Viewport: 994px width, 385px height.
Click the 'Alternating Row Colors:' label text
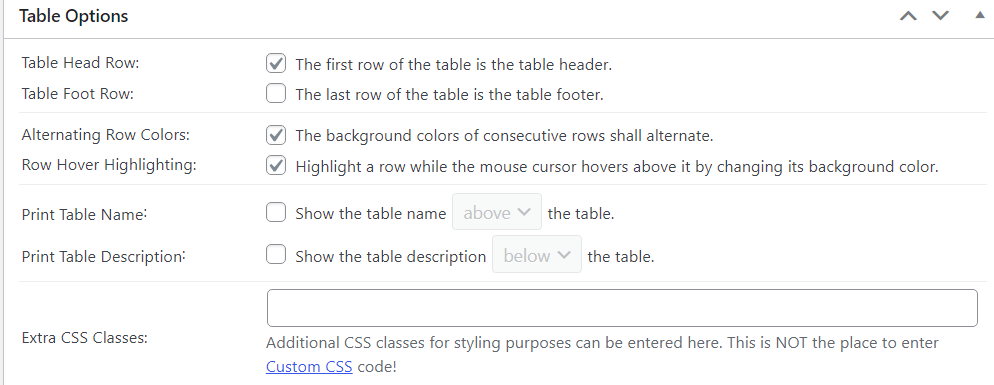[x=106, y=135]
